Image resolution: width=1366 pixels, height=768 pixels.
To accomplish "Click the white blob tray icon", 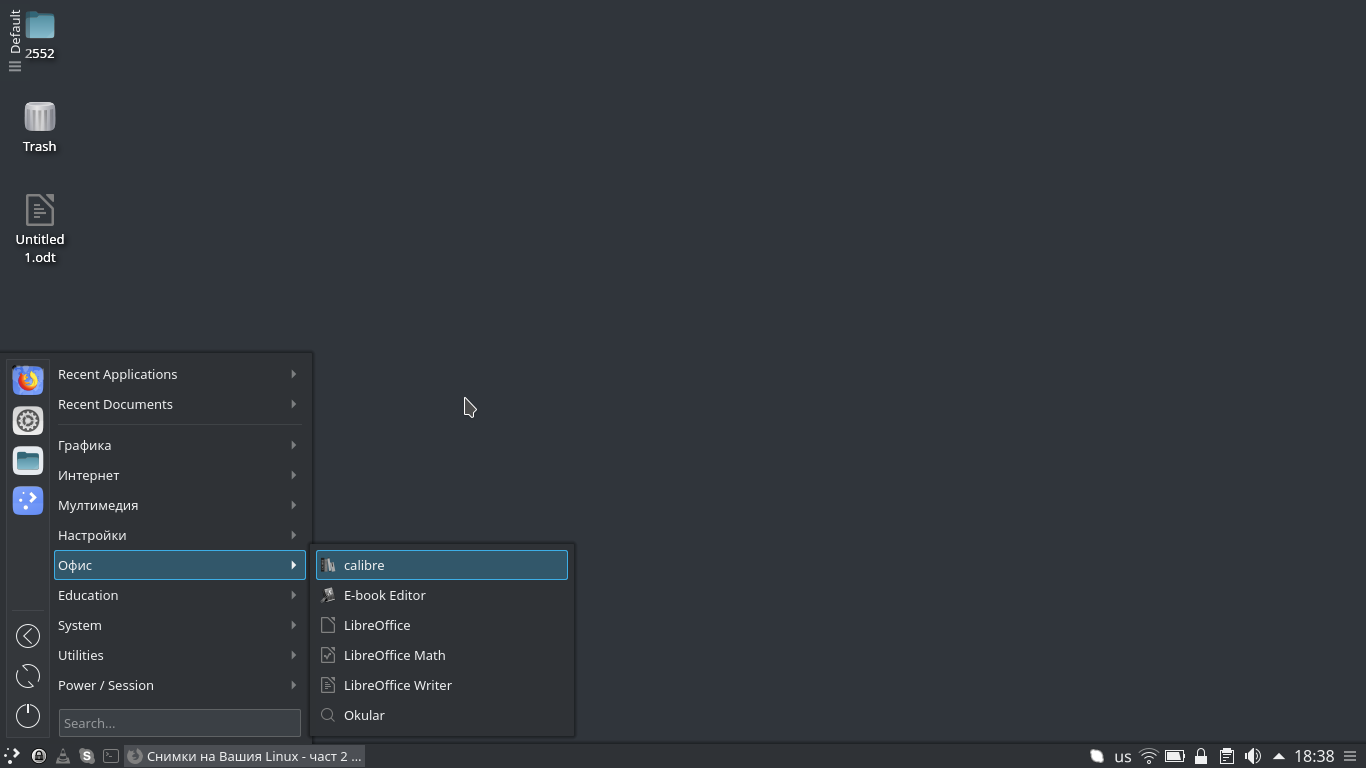I will (1097, 756).
